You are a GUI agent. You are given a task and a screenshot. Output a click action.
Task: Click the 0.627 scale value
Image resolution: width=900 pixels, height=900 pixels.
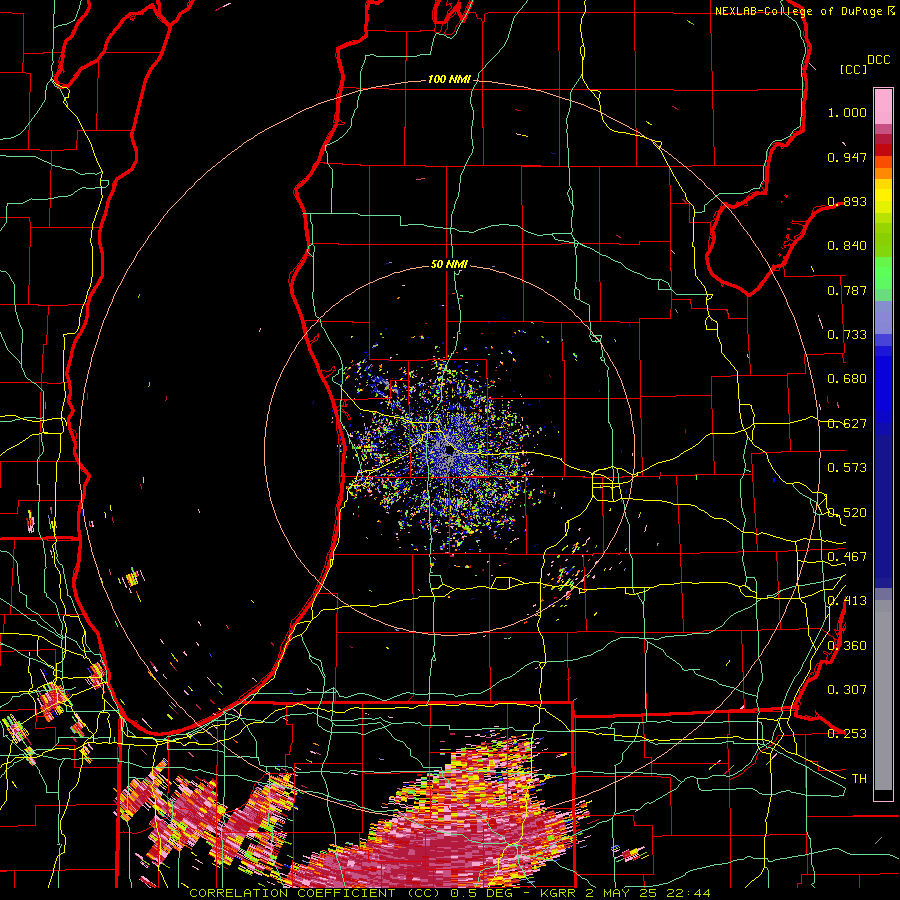847,424
